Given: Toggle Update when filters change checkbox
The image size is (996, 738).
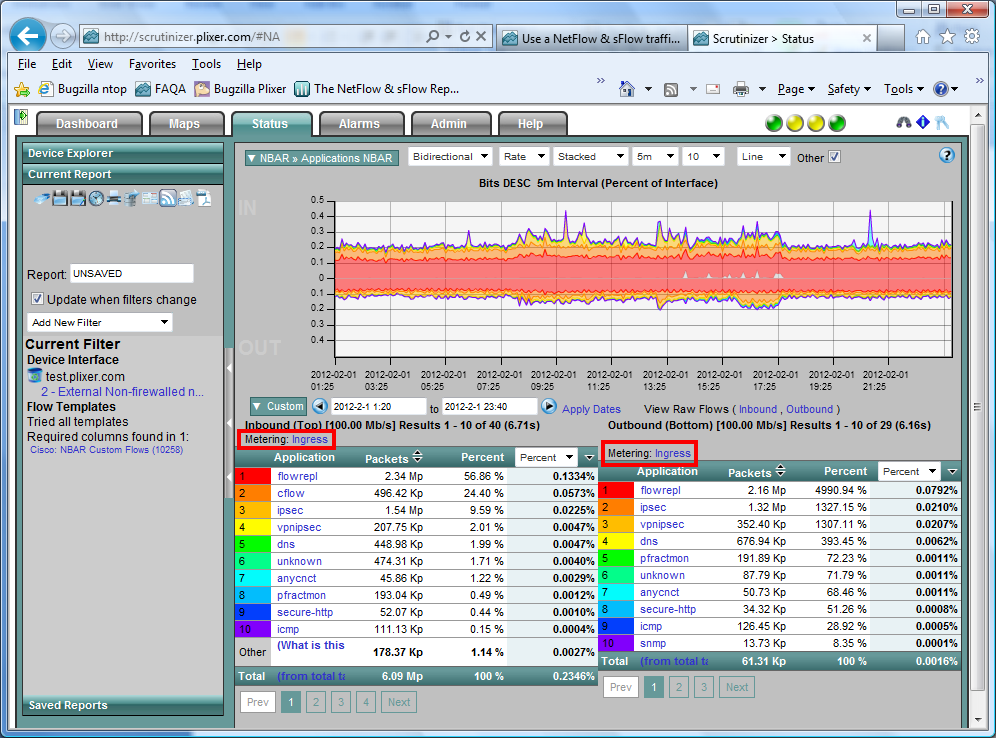Looking at the screenshot, I should tap(38, 299).
